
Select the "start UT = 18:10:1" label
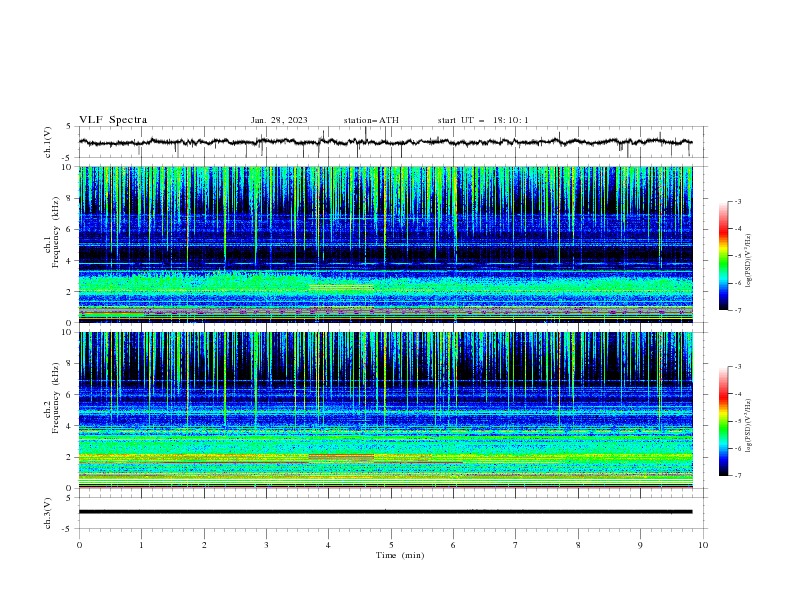click(483, 120)
